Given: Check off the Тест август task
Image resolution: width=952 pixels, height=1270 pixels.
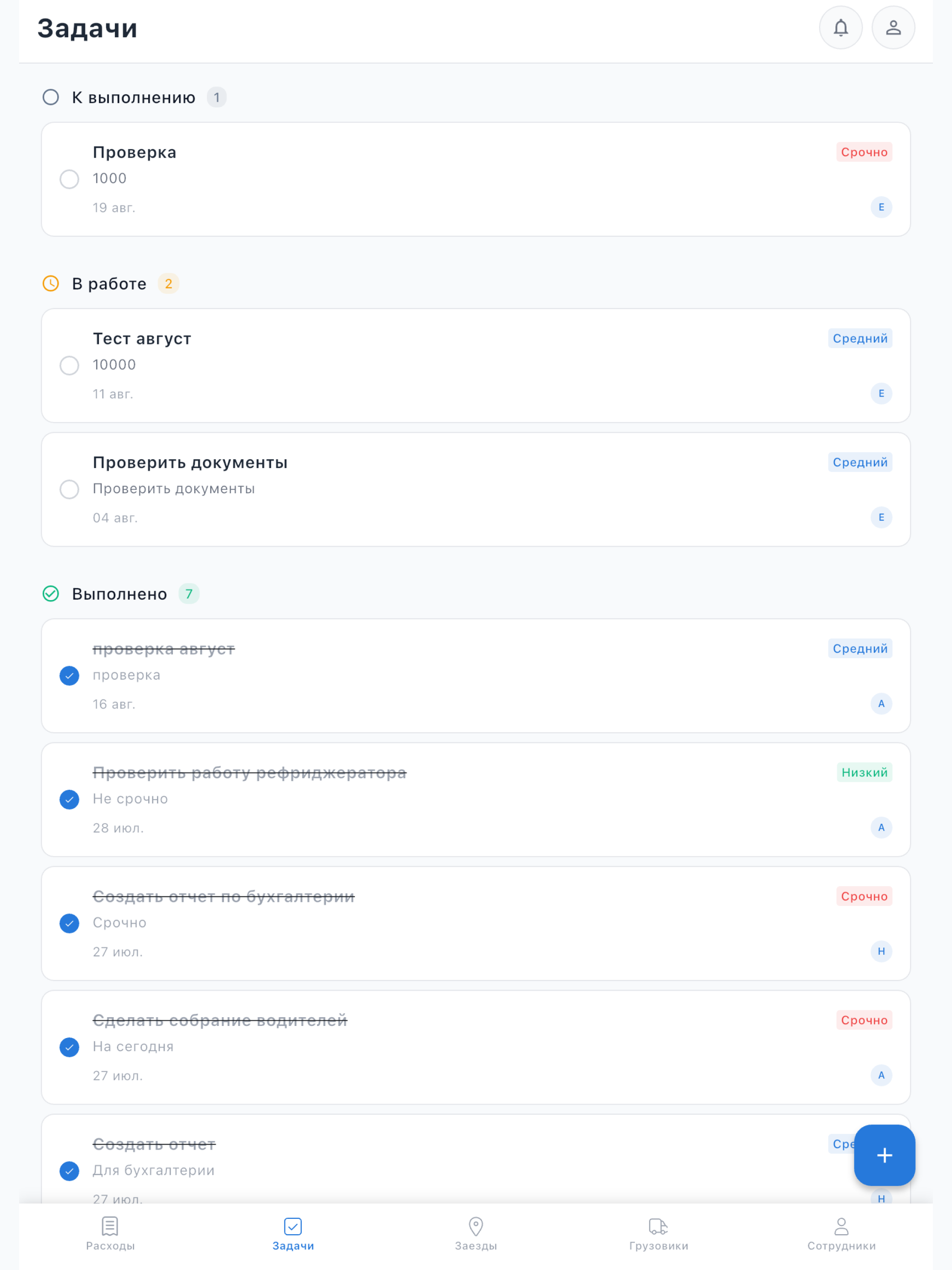Looking at the screenshot, I should pos(69,365).
